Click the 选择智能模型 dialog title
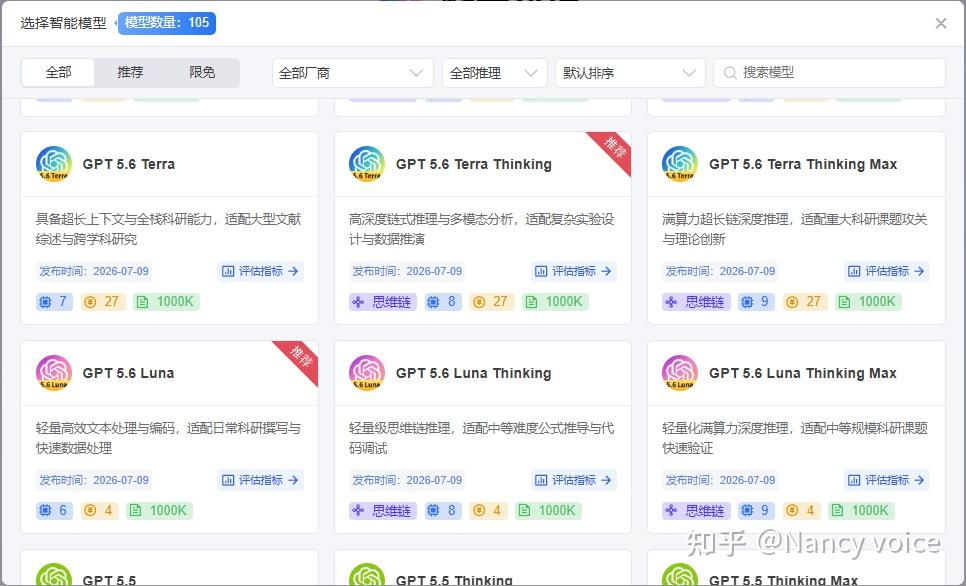This screenshot has height=586, width=966. (63, 23)
